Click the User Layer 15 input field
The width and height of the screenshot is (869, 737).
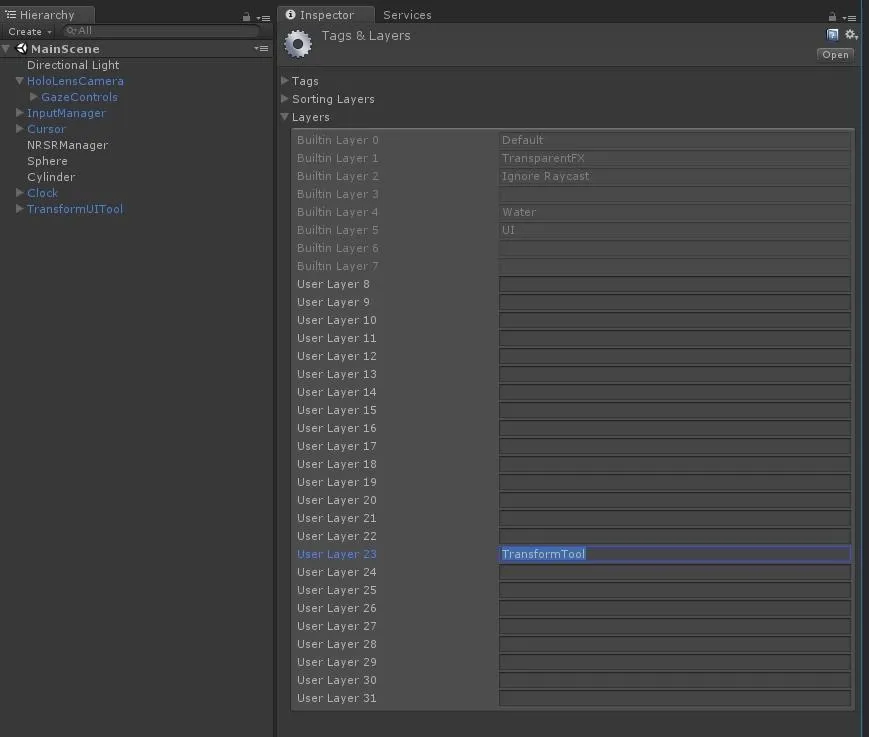pyautogui.click(x=674, y=410)
